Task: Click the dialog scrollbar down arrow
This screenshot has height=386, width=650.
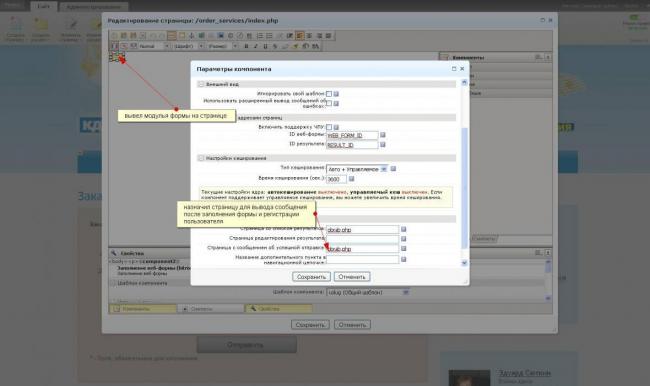Action: point(464,263)
